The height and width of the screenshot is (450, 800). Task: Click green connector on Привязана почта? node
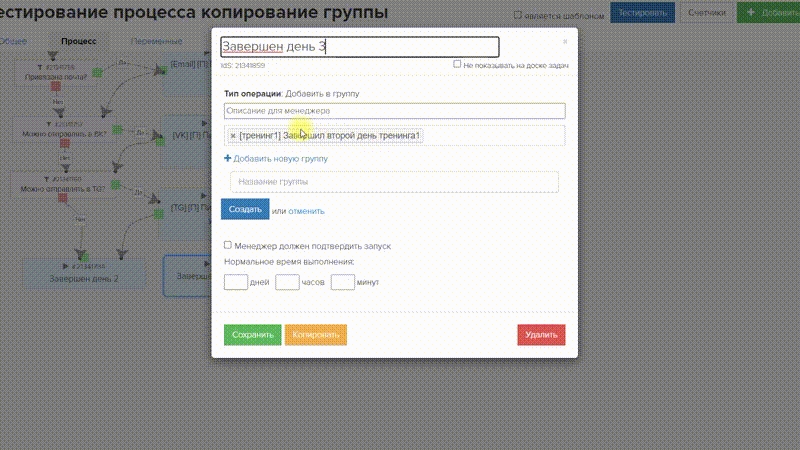click(96, 72)
